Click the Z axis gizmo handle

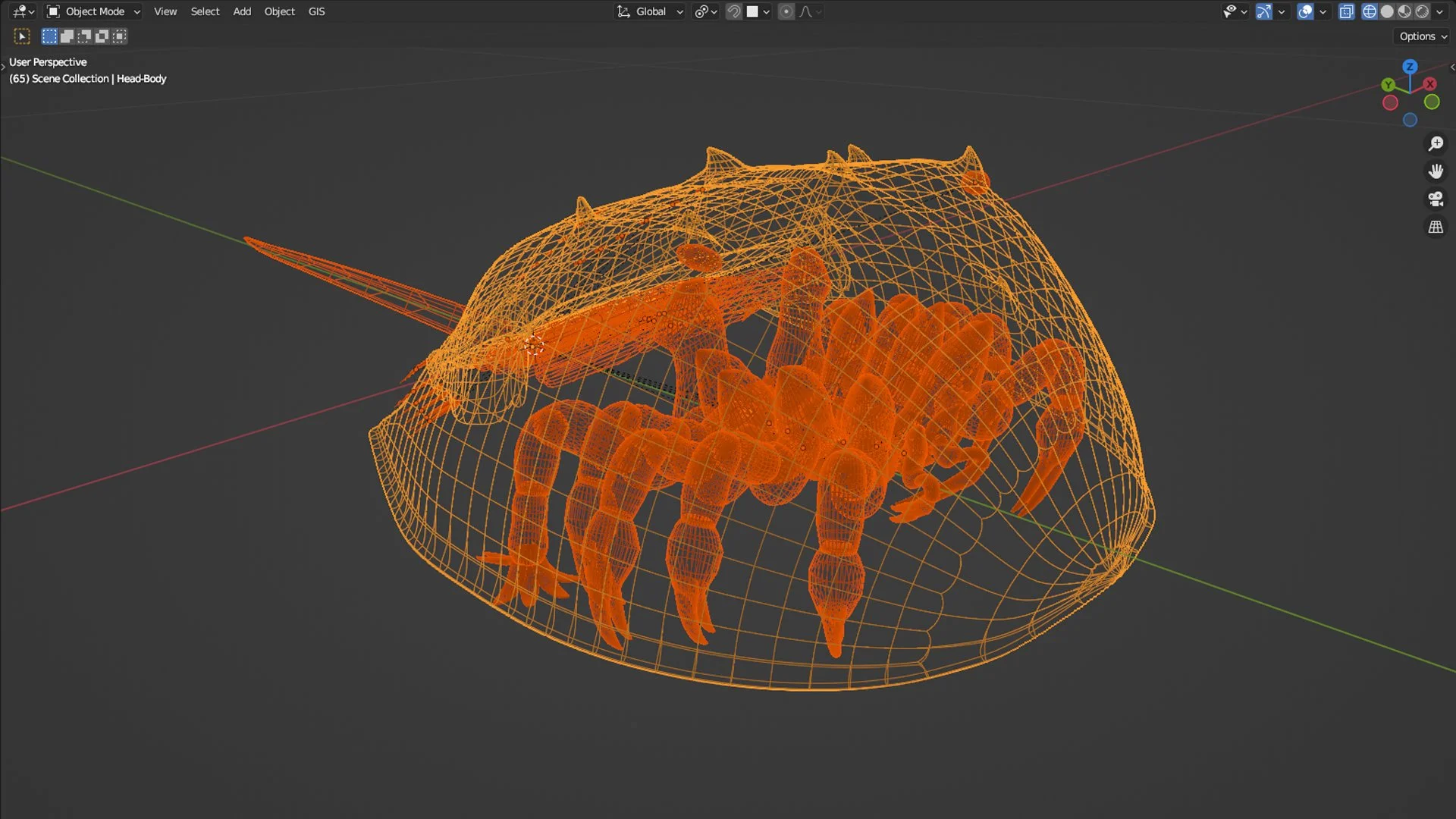coord(1410,67)
